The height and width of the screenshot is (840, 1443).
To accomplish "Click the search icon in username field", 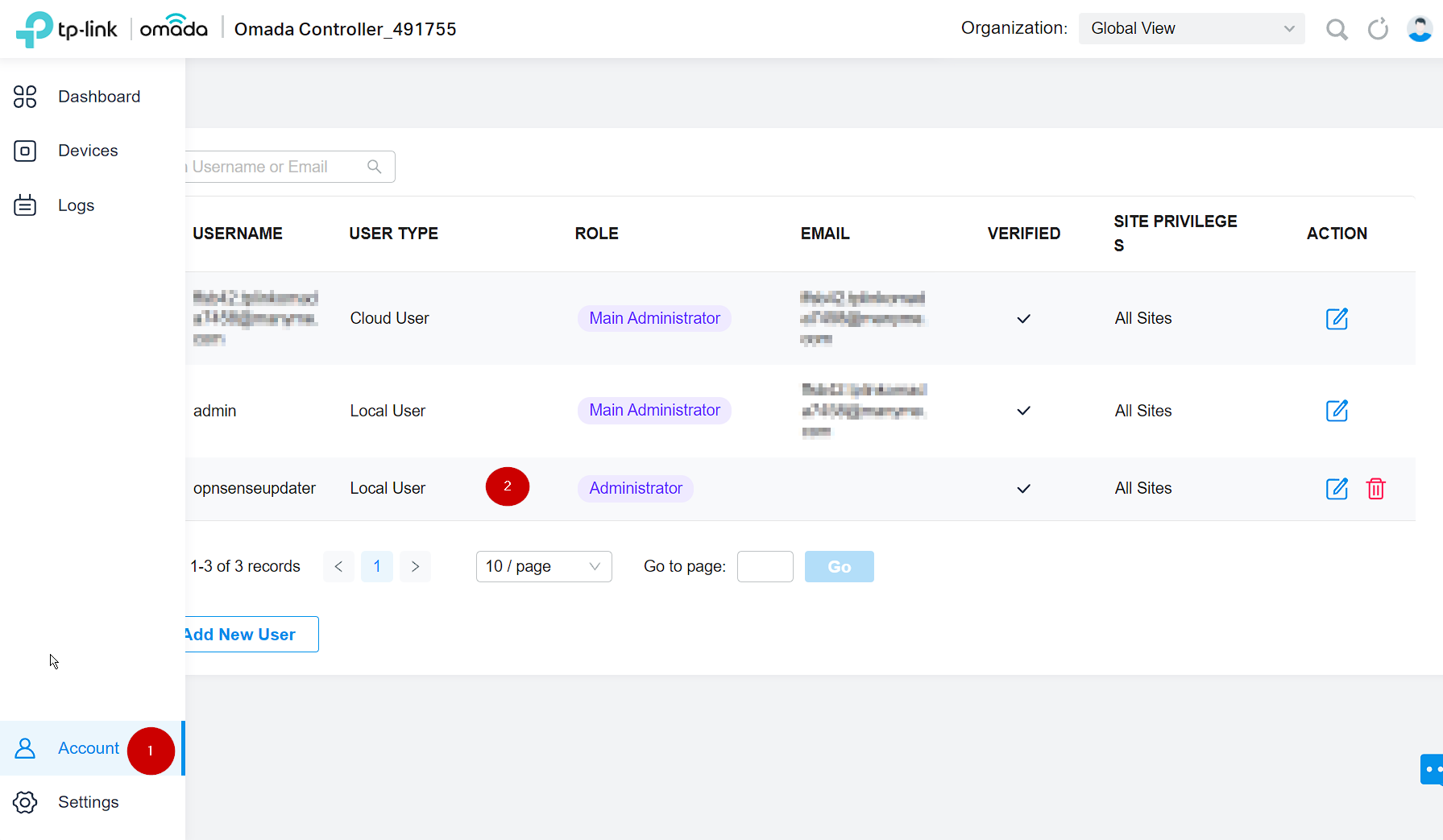I will point(374,167).
